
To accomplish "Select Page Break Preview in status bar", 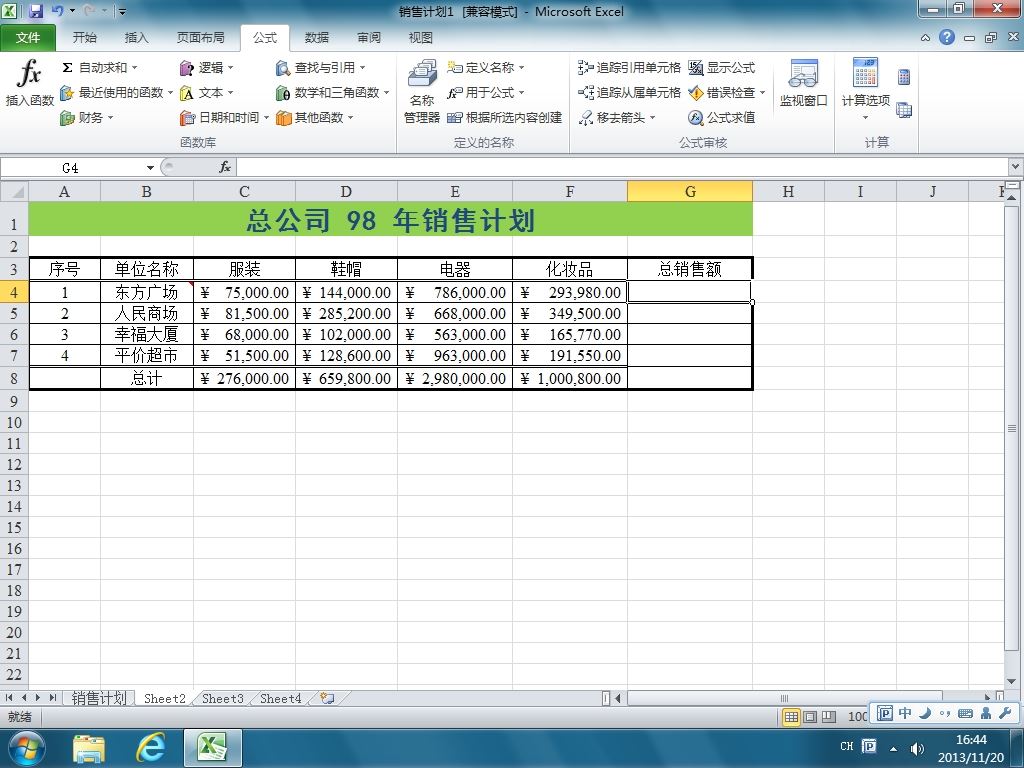I will tap(829, 717).
